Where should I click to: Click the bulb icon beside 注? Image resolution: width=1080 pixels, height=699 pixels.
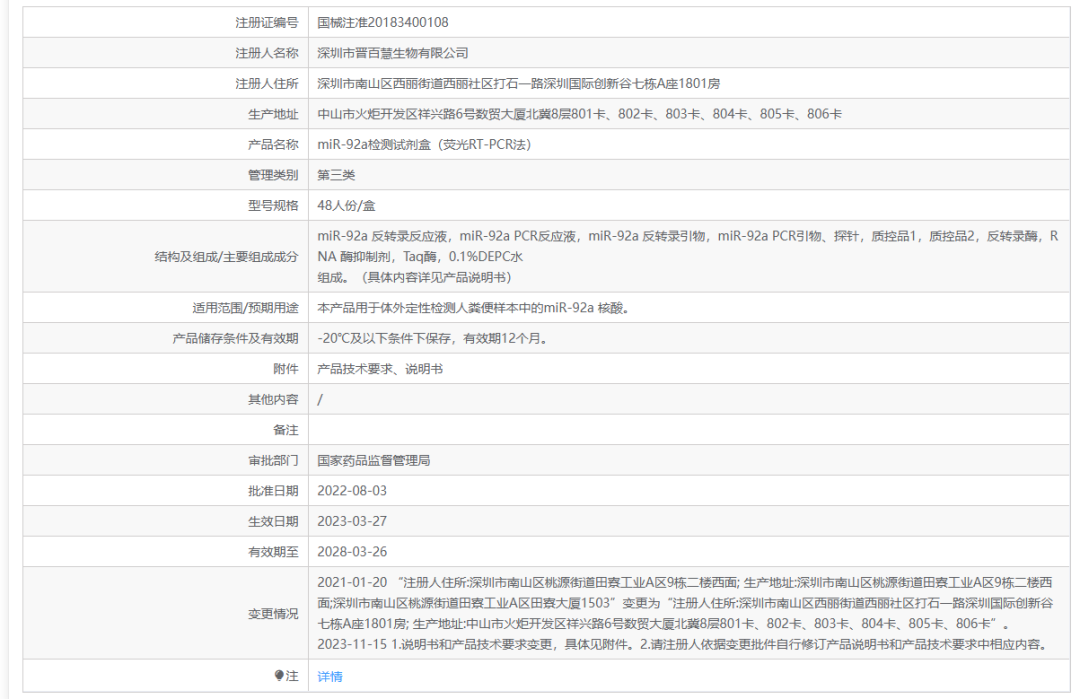coord(279,676)
